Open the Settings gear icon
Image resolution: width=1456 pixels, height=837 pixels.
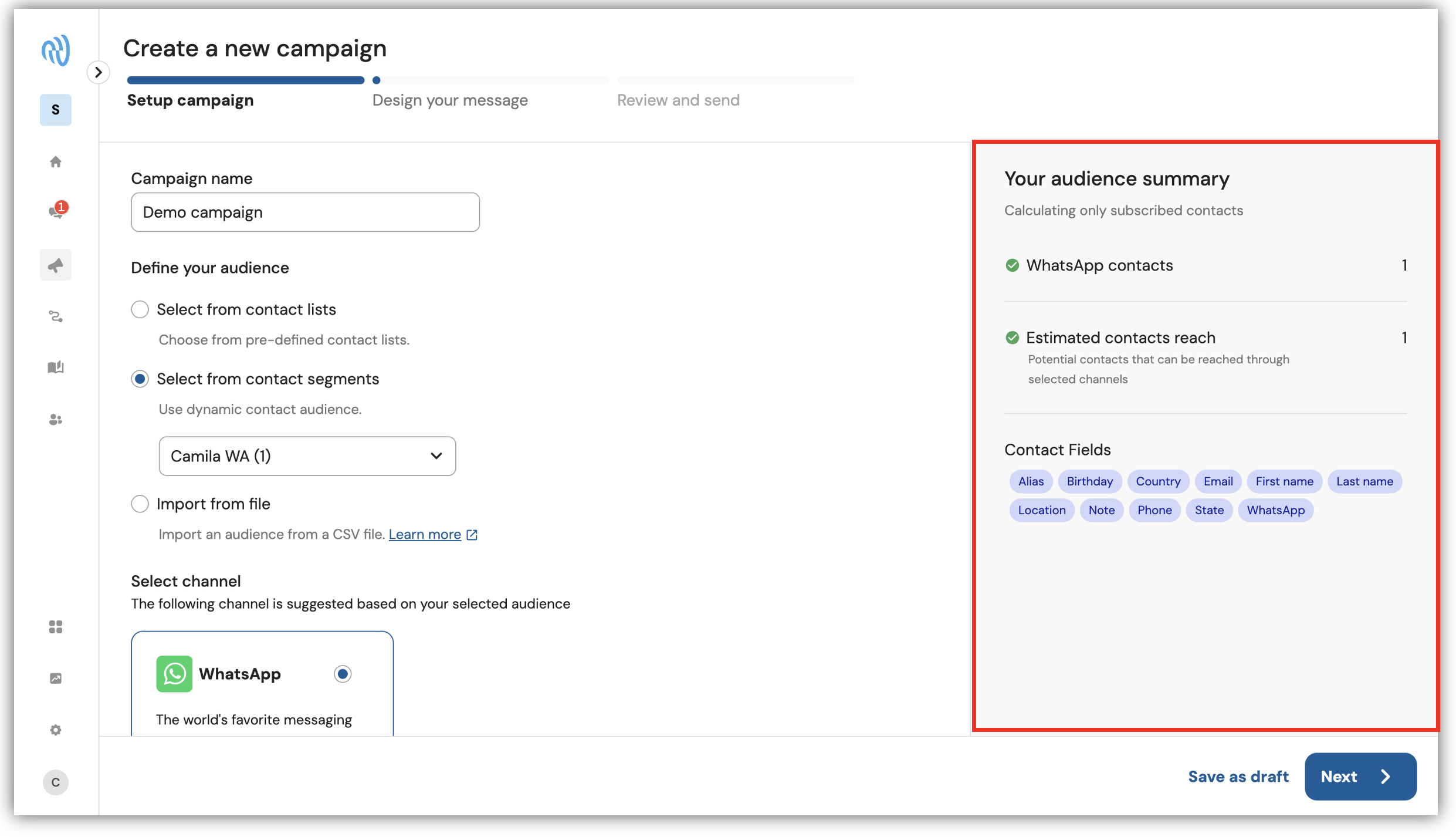56,730
